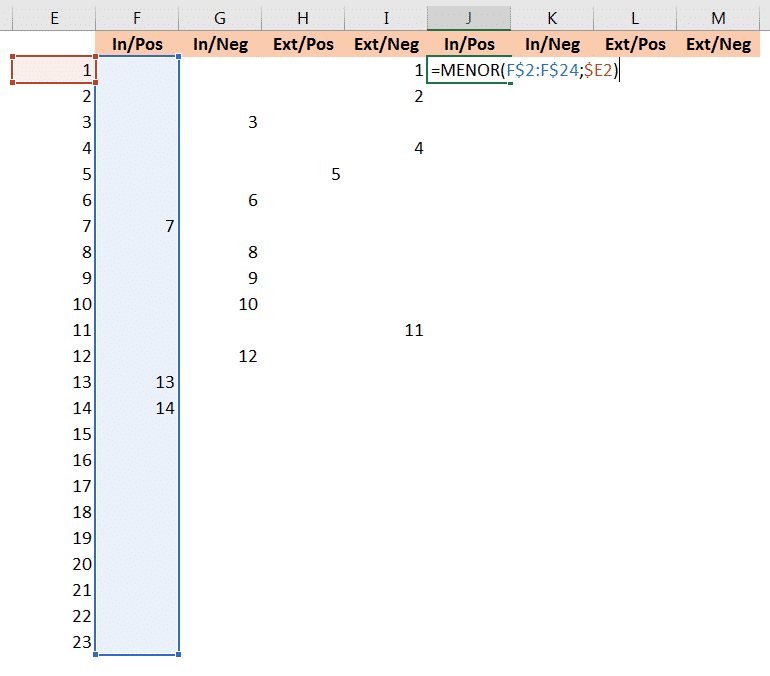The width and height of the screenshot is (770, 676).
Task: Select column header J
Action: [x=468, y=18]
